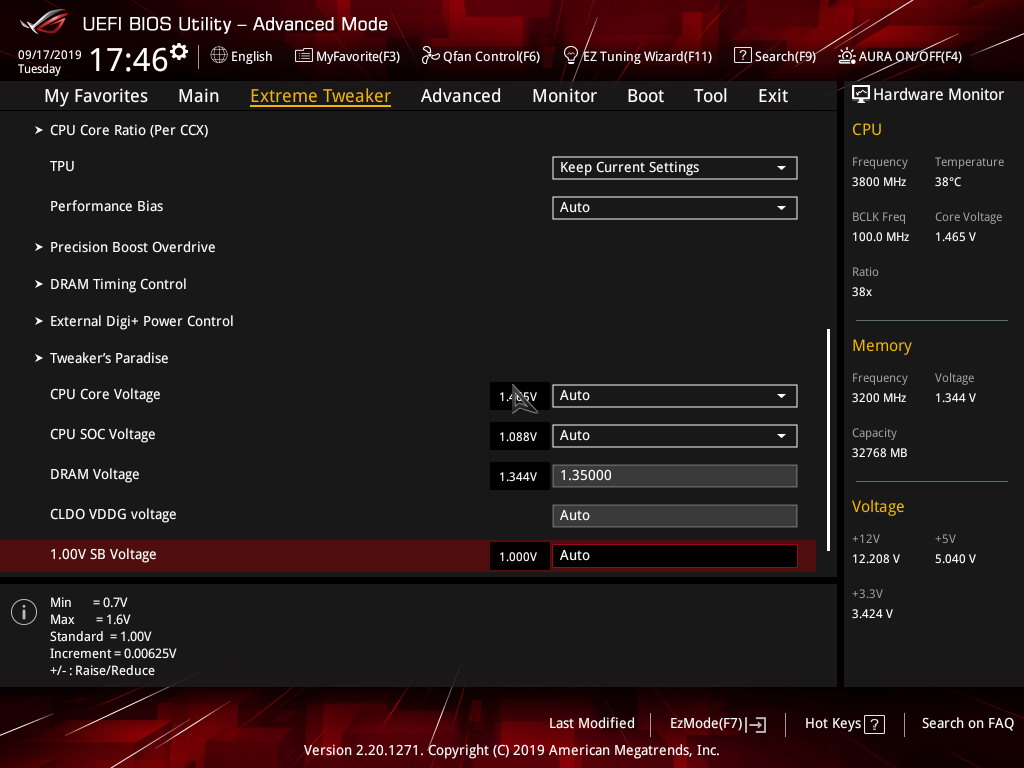Screen dimensions: 1024x768
Task: Click the Search question mark icon
Action: (x=742, y=55)
